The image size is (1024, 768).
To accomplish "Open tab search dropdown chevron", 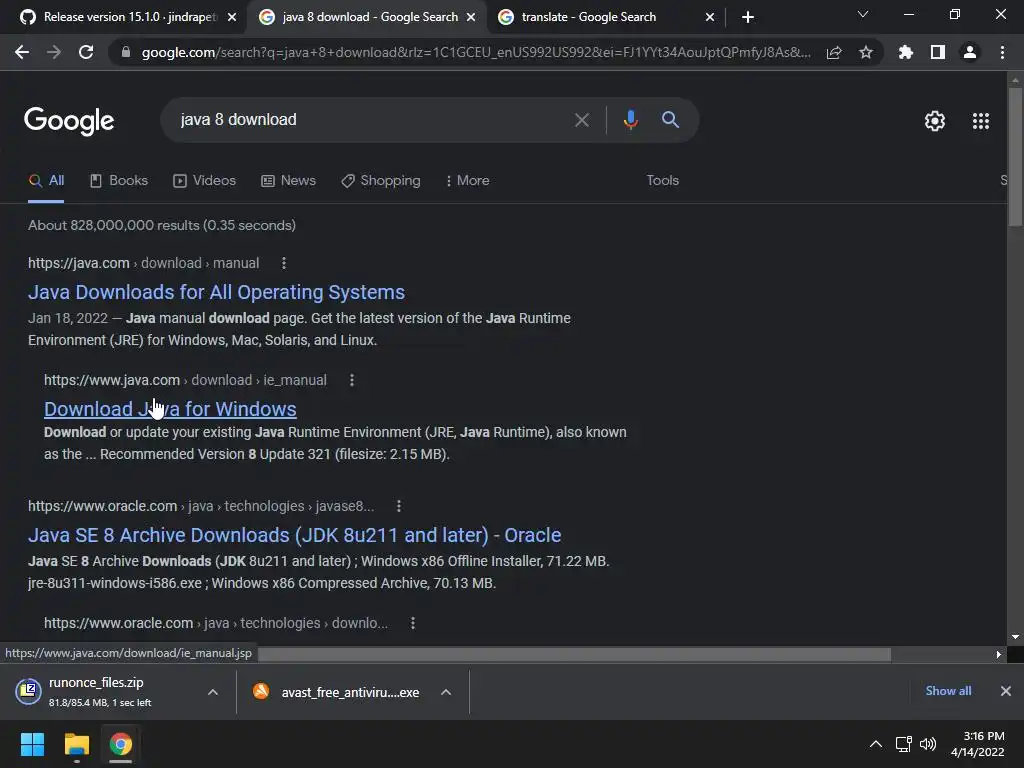I will [863, 14].
